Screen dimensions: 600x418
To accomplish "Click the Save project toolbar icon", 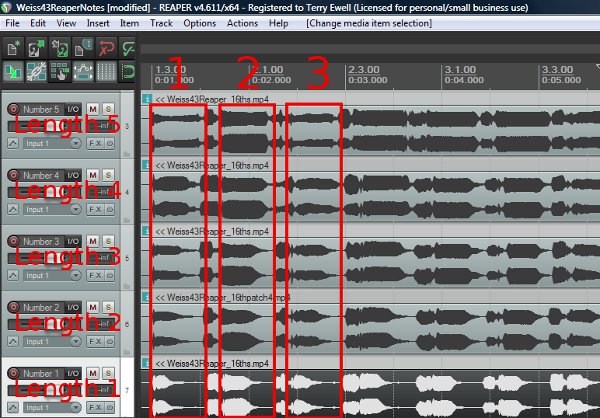I will 60,48.
